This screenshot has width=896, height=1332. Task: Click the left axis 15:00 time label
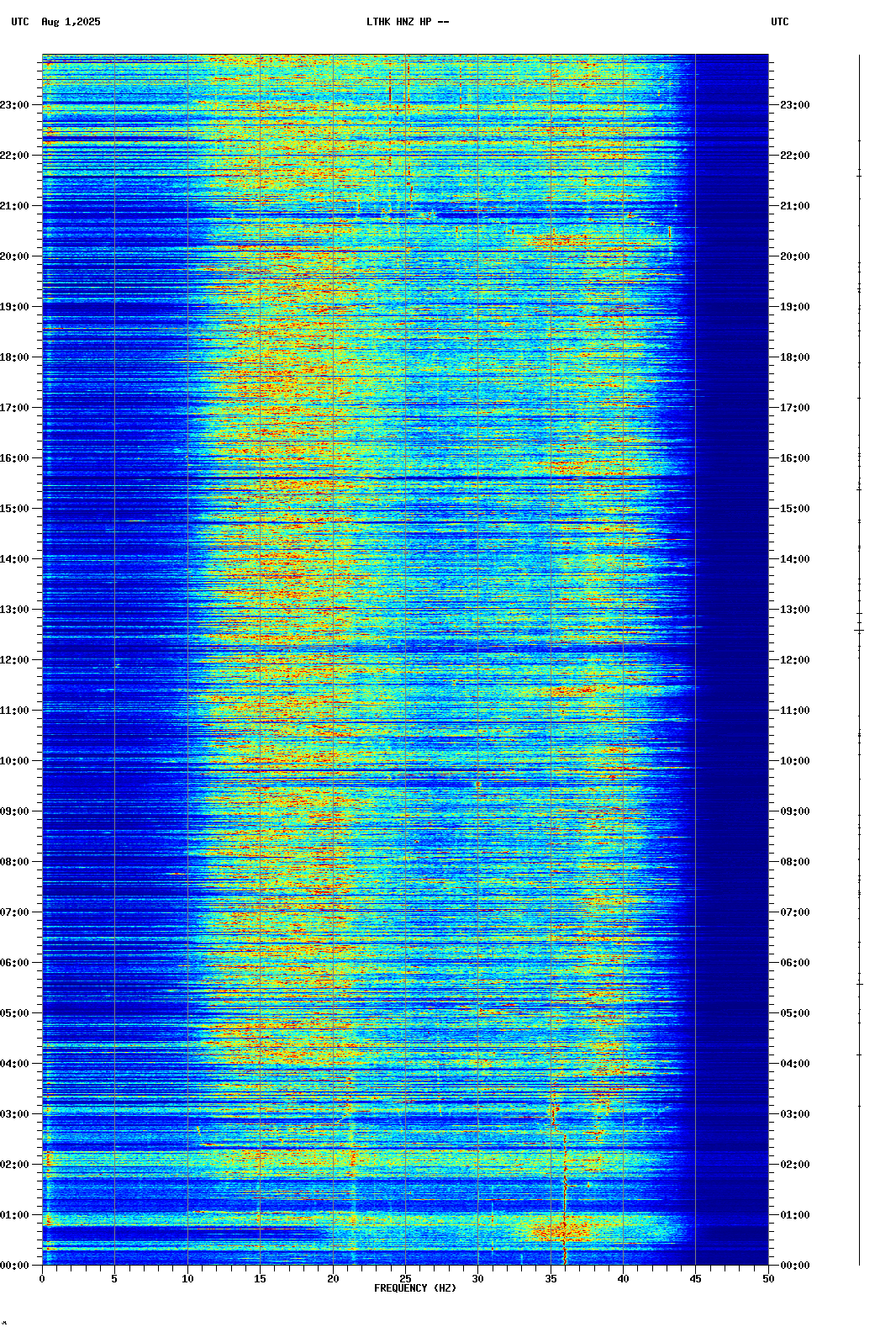click(x=14, y=509)
